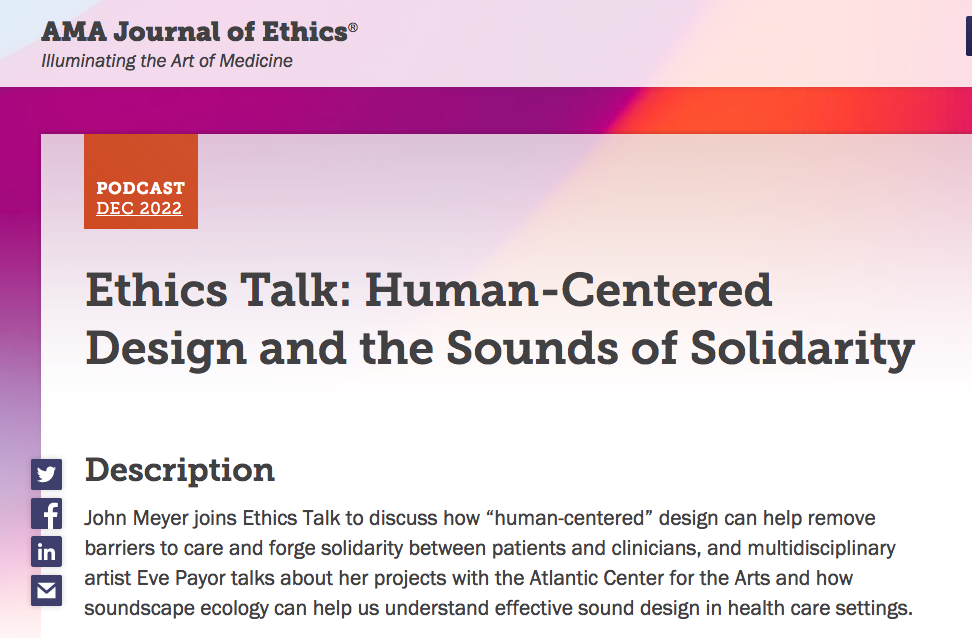The width and height of the screenshot is (972, 638).
Task: Click the registered trademark symbol beside Ethics
Action: [x=353, y=27]
